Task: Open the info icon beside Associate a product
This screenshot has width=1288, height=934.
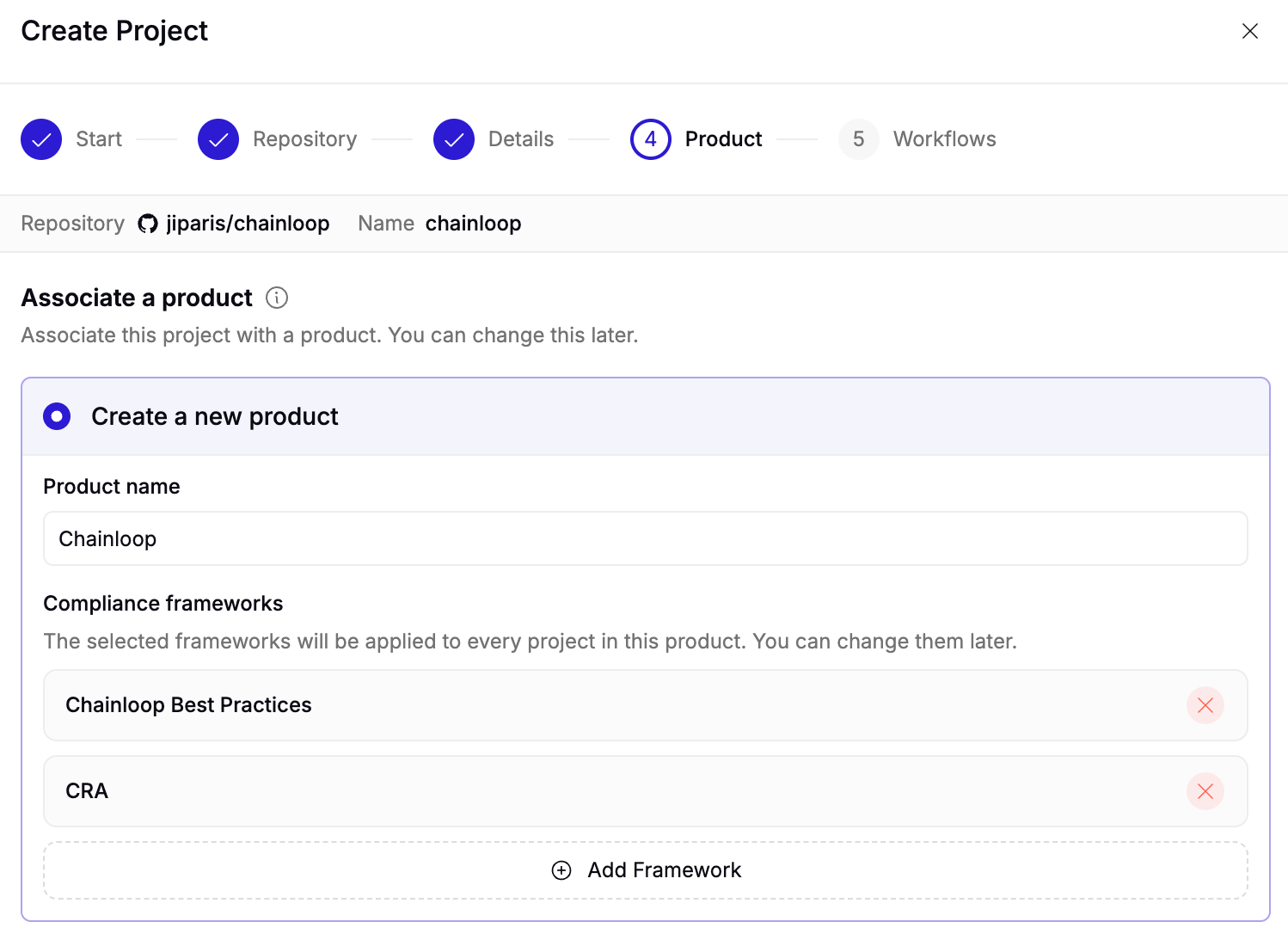Action: coord(277,298)
